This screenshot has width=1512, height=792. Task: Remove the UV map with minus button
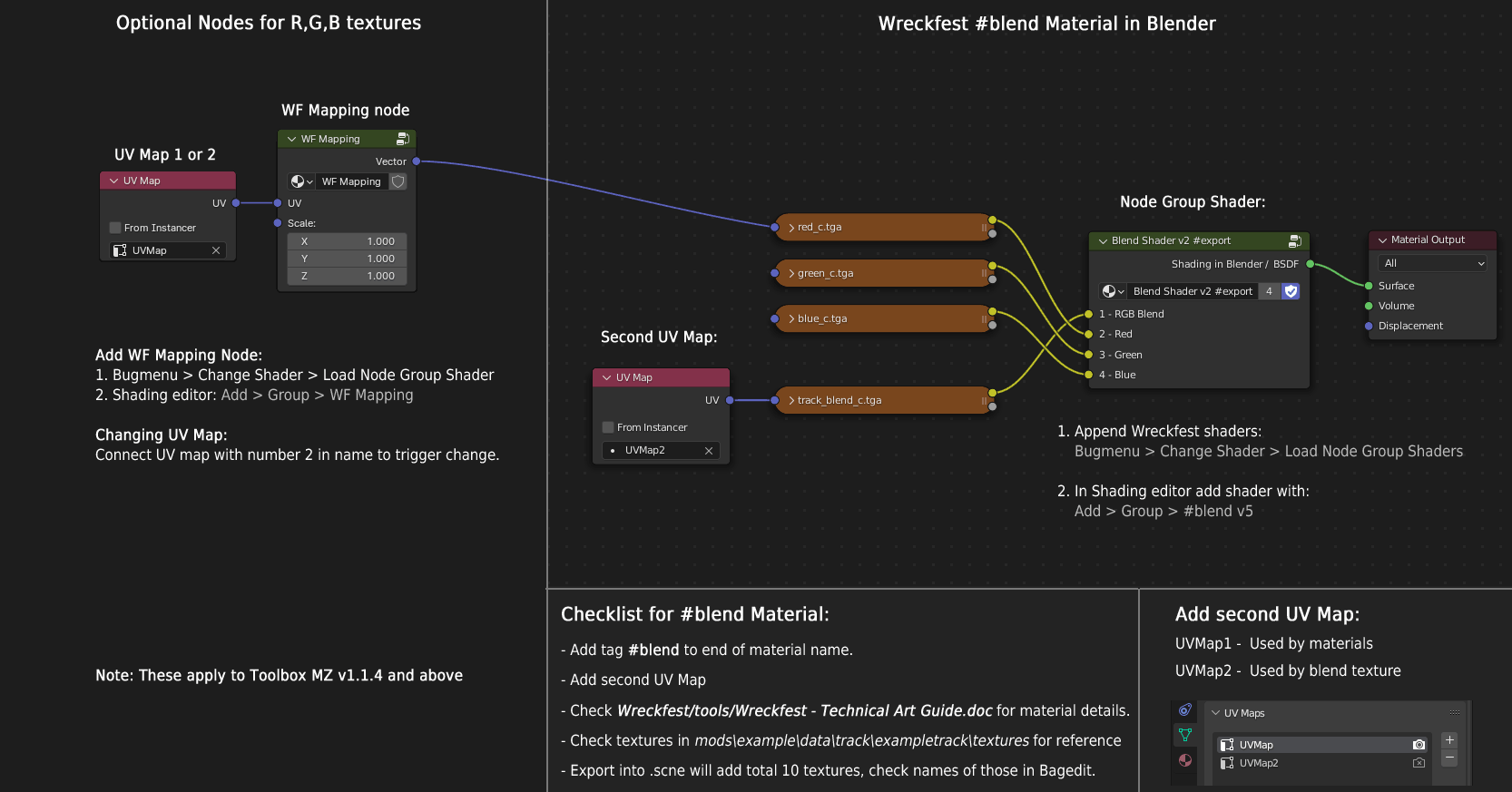pyautogui.click(x=1449, y=758)
